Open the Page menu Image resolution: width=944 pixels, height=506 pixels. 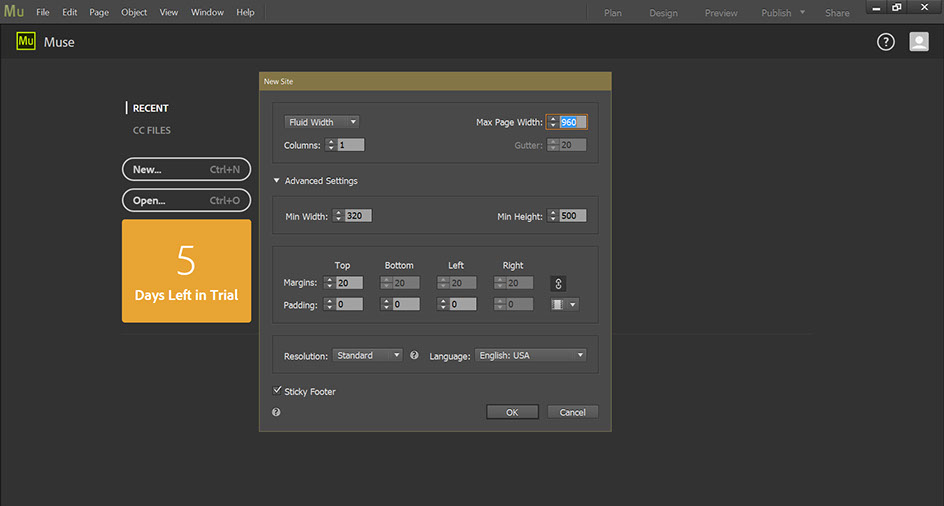(99, 12)
